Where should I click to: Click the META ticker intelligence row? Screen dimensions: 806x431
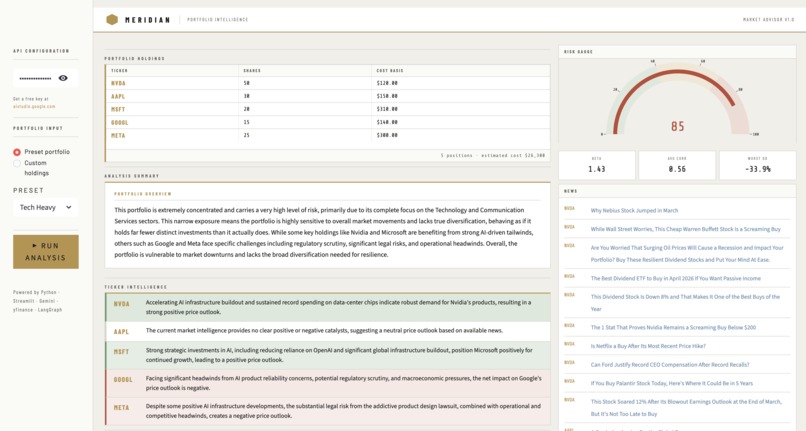[x=327, y=411]
